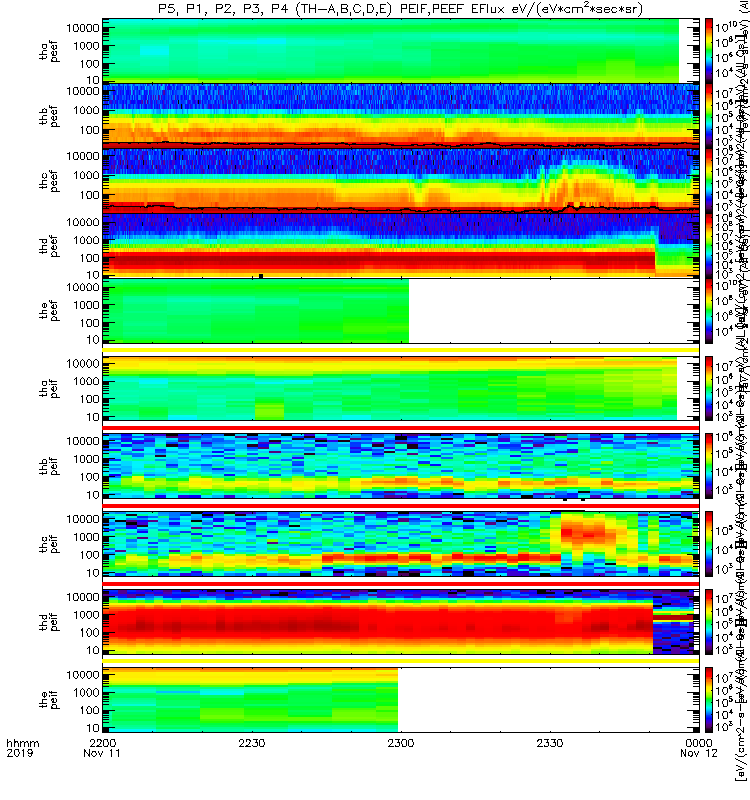The image size is (750, 800).
Task: Click the 2300 time axis label
Action: 401,743
